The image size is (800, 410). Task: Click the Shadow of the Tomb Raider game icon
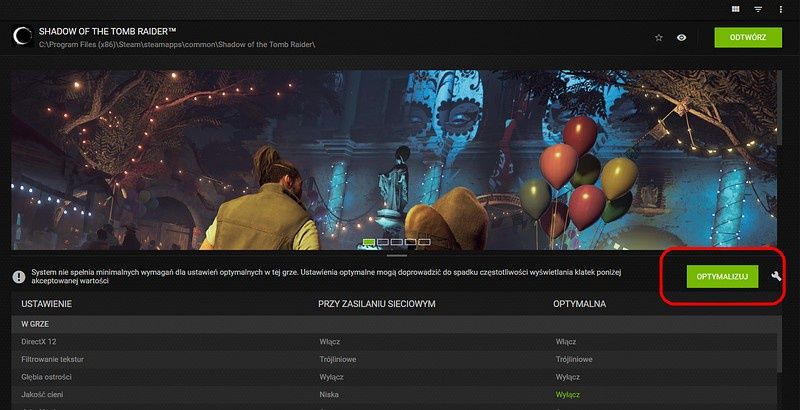point(22,36)
